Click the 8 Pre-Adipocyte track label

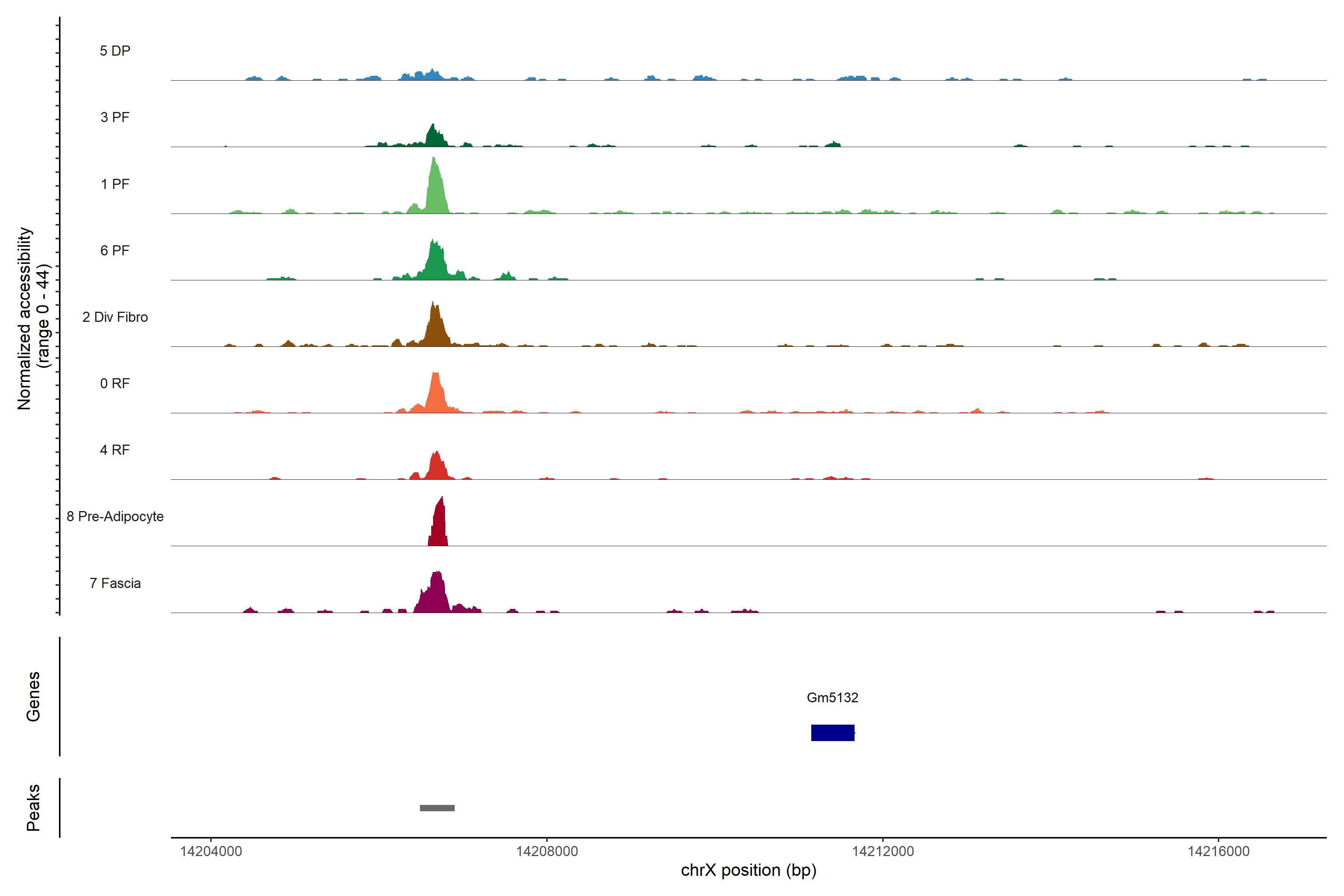115,517
